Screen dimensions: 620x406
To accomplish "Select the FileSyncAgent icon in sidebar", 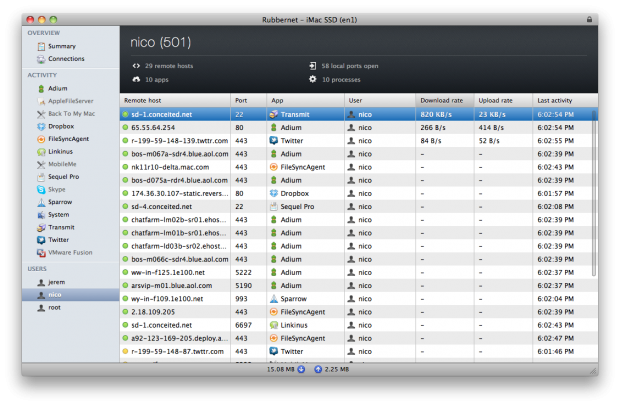I will coord(41,139).
